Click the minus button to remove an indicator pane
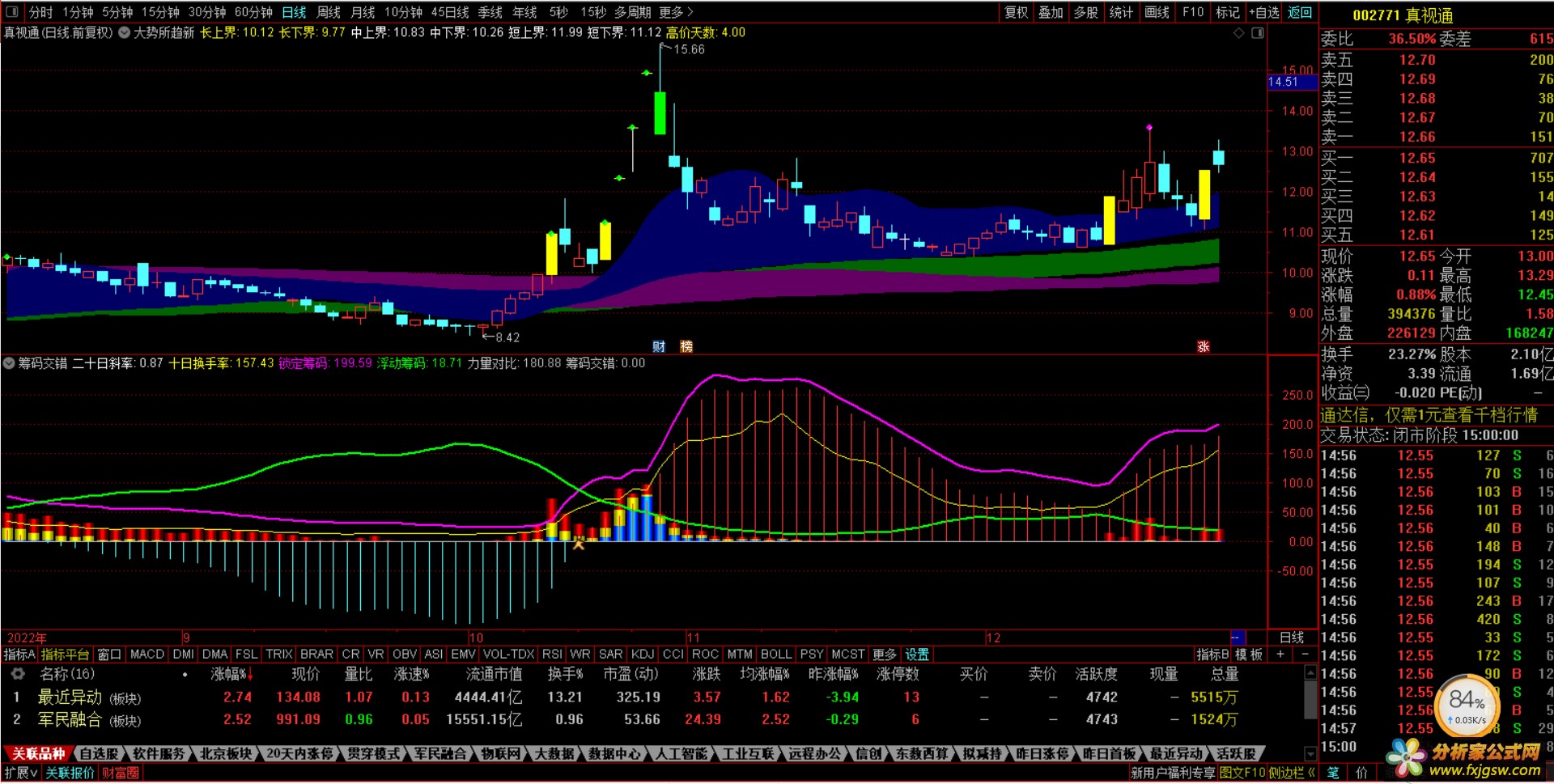 (1305, 654)
